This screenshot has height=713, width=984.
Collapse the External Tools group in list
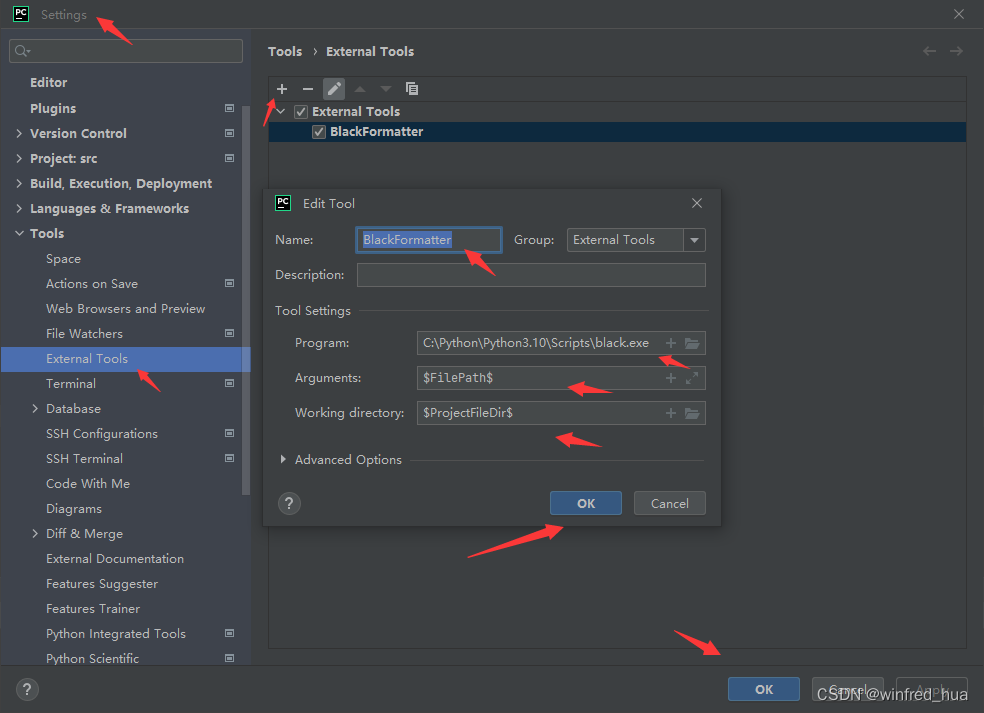[x=281, y=112]
